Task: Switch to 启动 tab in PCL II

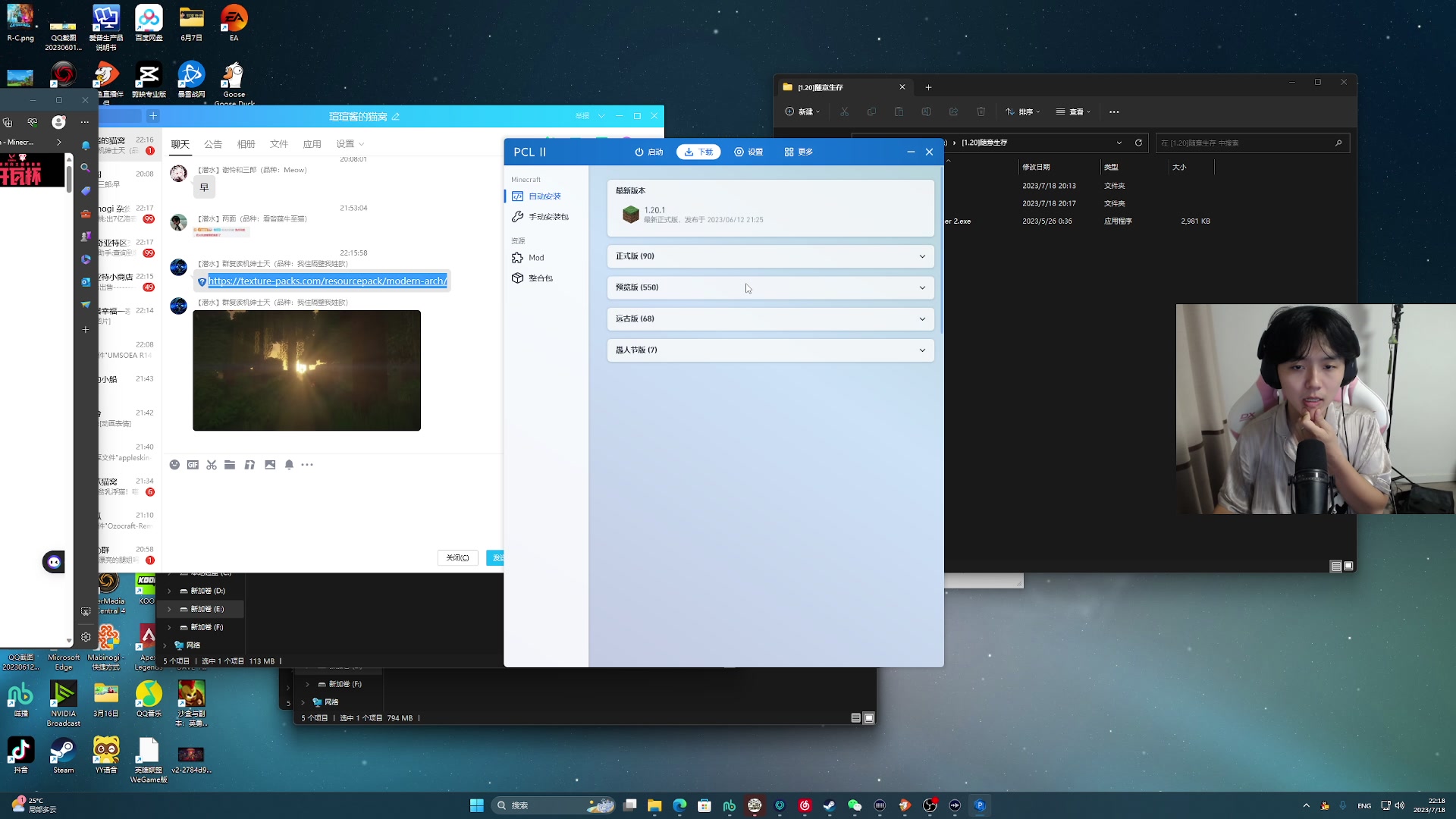Action: pyautogui.click(x=649, y=152)
